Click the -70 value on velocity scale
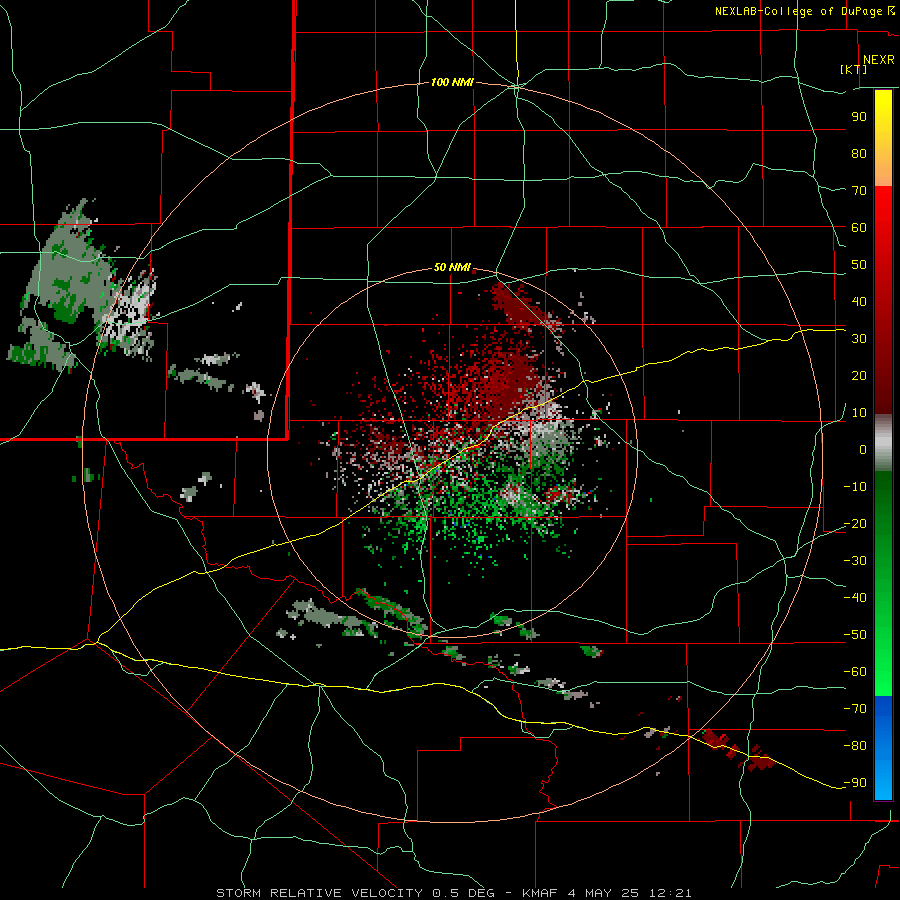This screenshot has height=900, width=900. point(855,709)
